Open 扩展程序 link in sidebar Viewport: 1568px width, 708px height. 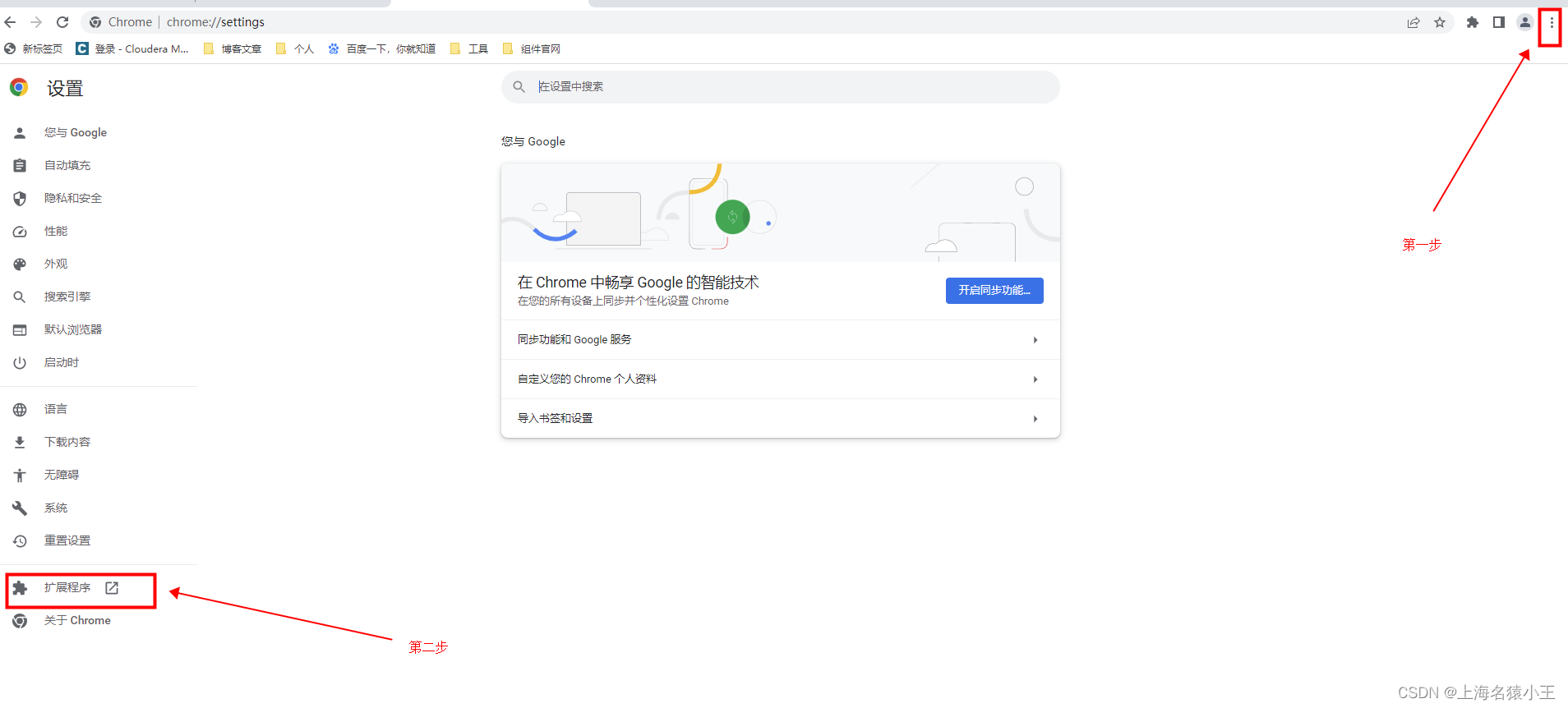(67, 587)
